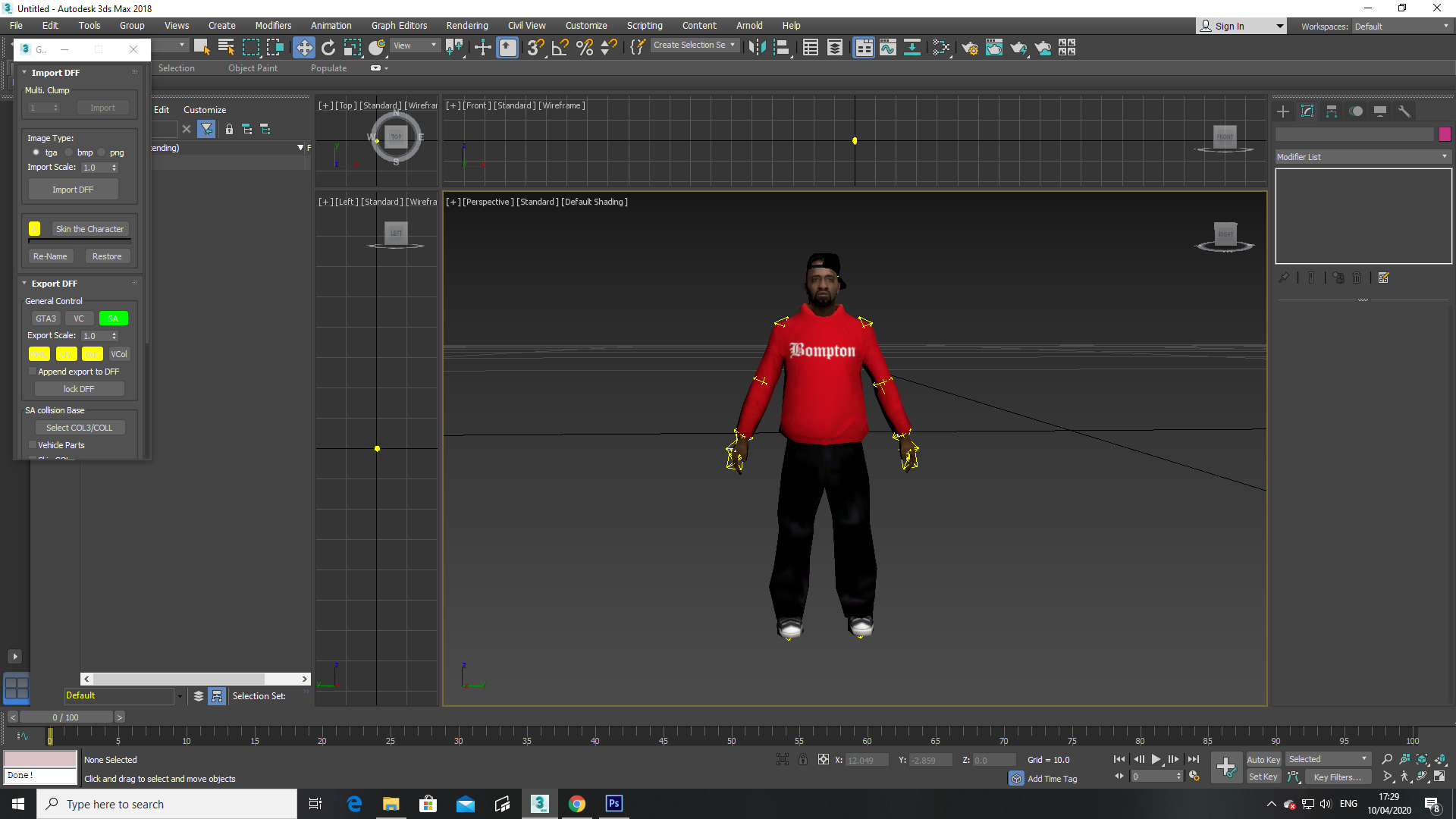Open the Selected key filter dropdown
Image resolution: width=1456 pixels, height=819 pixels.
point(1328,760)
